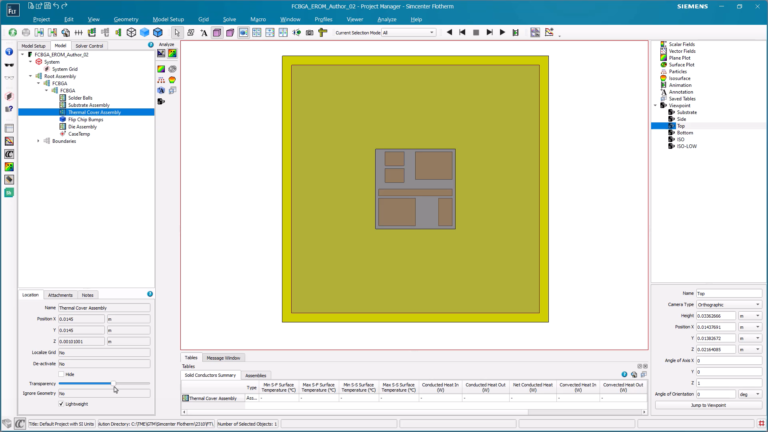The width and height of the screenshot is (768, 432).
Task: Switch to the Message Window tab
Action: 223,358
